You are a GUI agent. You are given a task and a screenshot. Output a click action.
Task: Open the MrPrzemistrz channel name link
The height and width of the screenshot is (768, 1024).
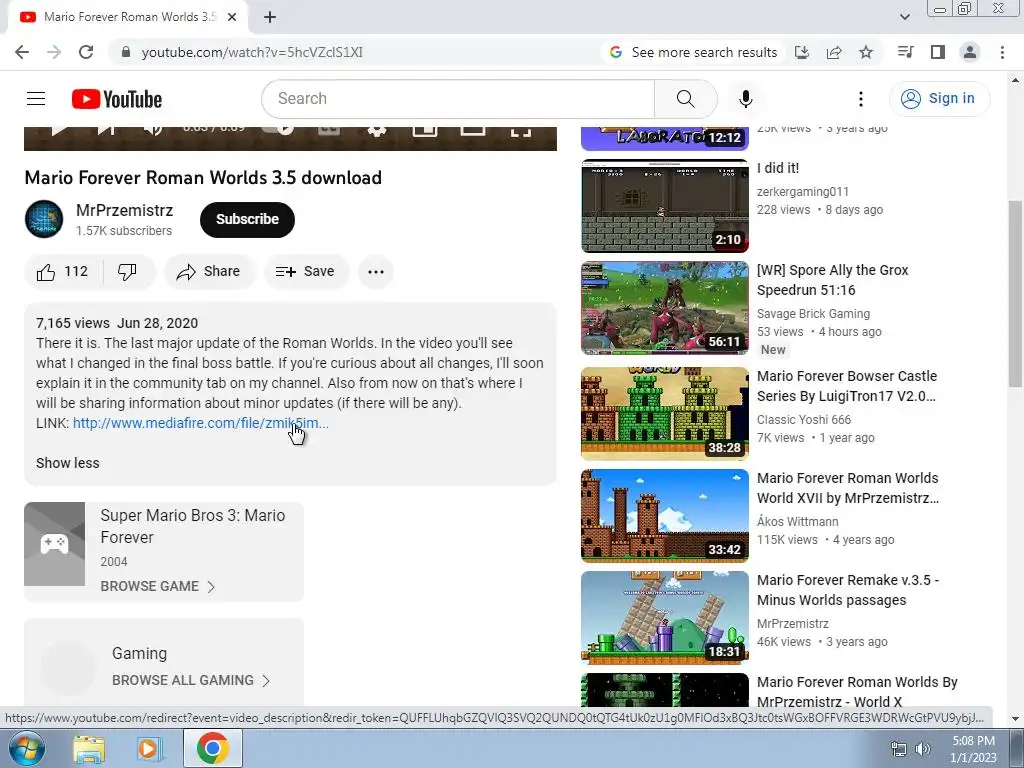click(x=125, y=210)
